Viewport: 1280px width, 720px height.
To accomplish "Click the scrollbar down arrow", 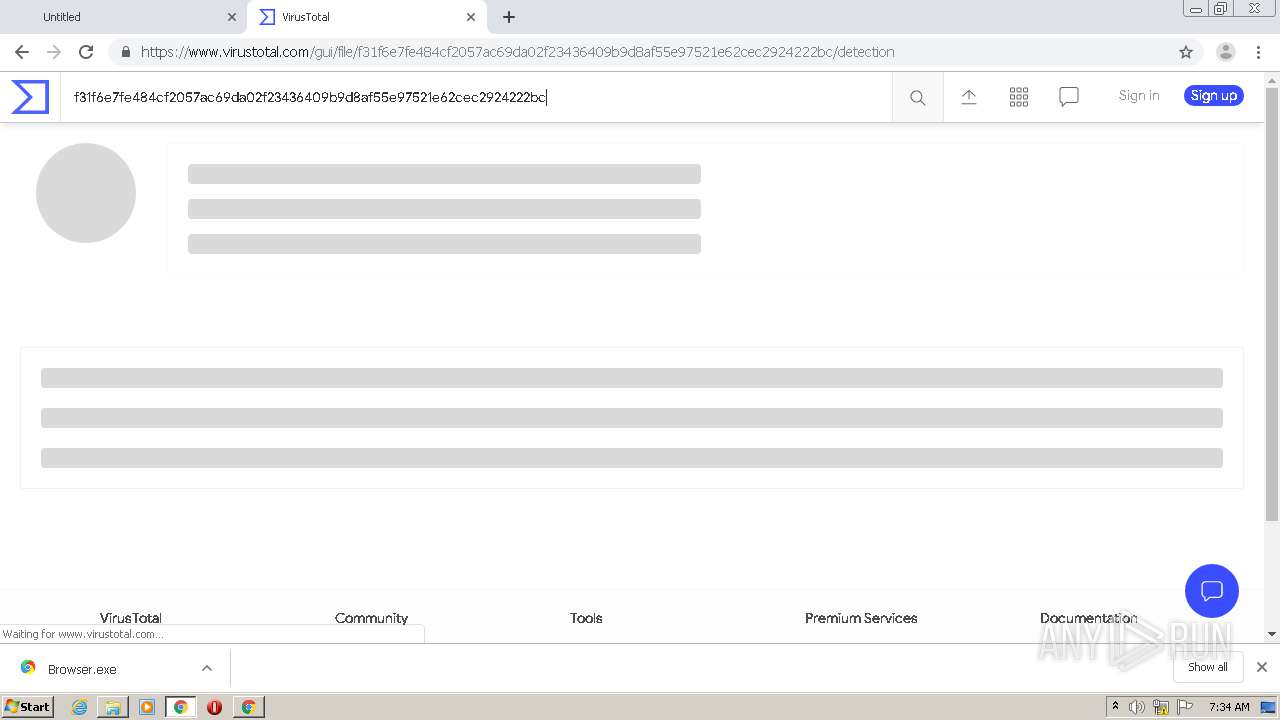I will tap(1272, 634).
